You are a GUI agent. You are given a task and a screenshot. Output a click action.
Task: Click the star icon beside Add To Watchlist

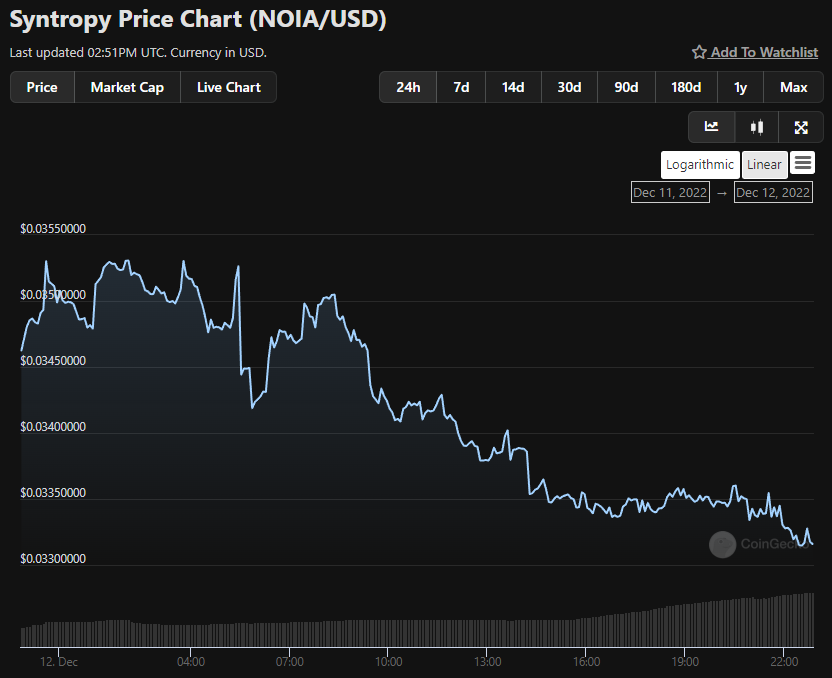[x=699, y=52]
